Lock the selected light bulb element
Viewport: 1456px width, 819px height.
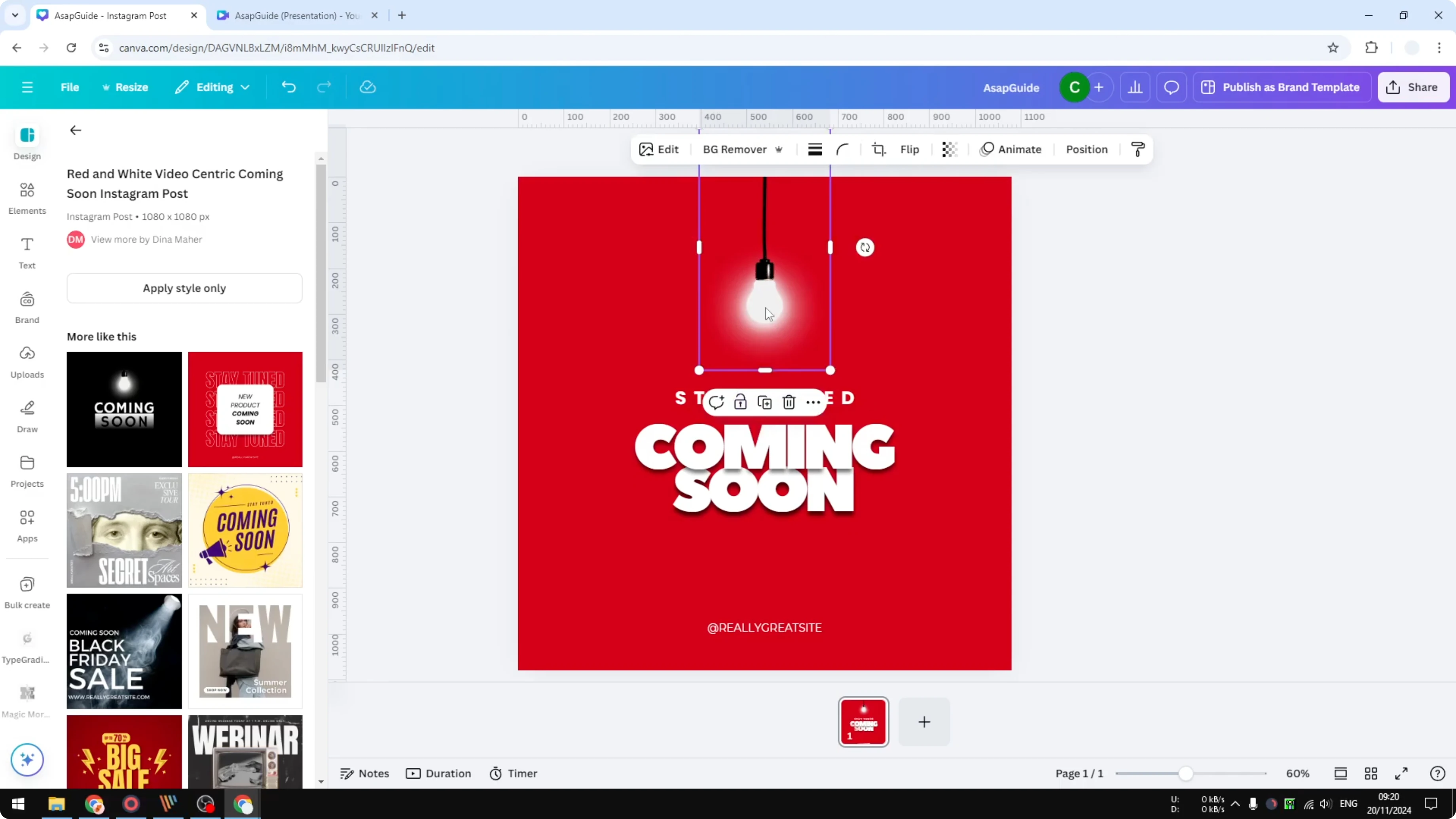point(740,402)
